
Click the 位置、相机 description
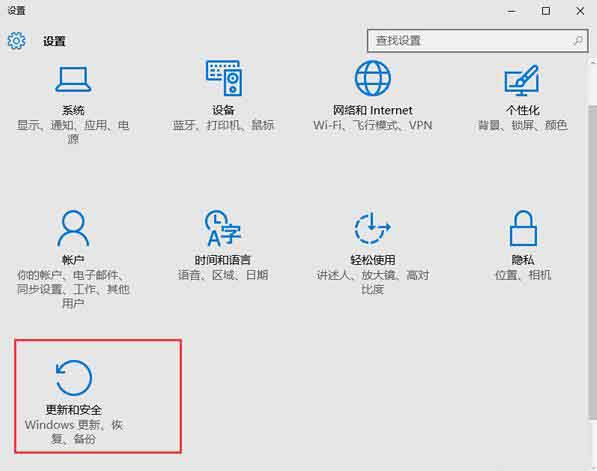pos(523,275)
